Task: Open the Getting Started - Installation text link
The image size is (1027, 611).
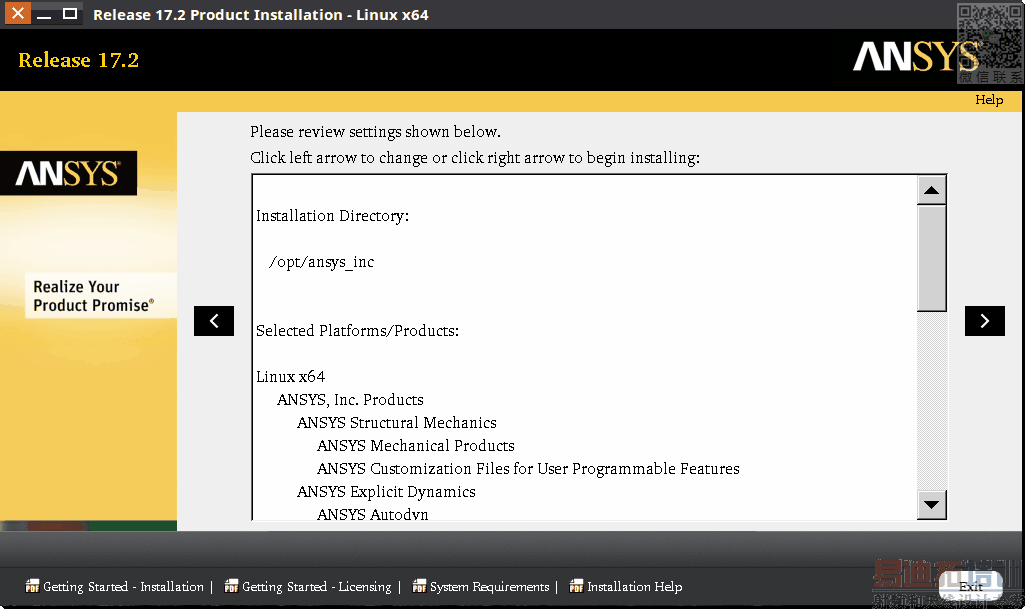Action: [x=123, y=587]
